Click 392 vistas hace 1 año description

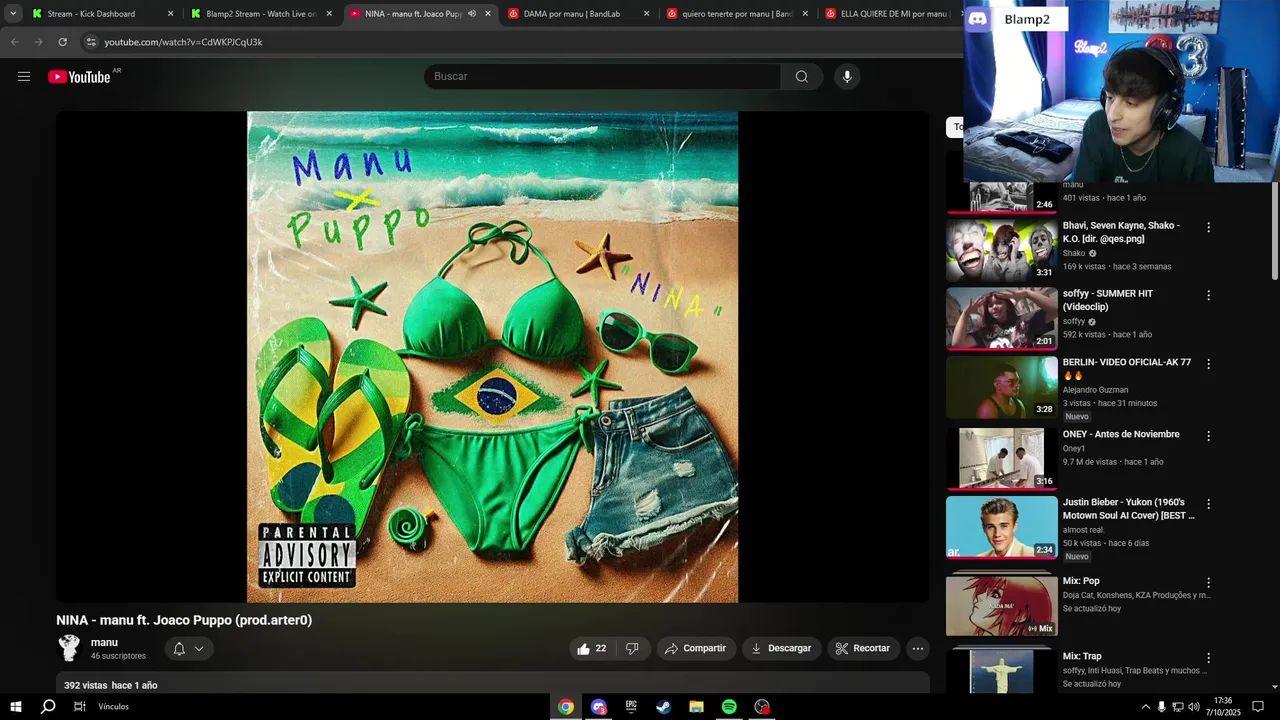click(111, 686)
